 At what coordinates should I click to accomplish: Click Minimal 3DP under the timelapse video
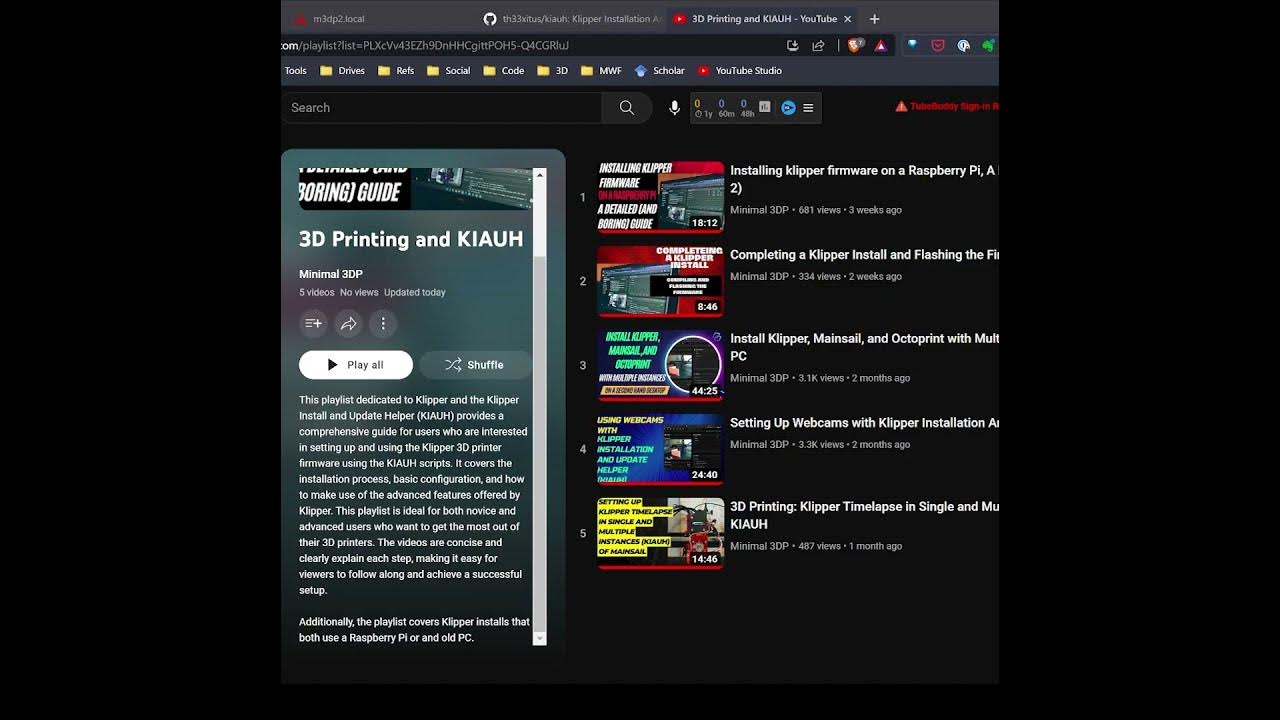coord(759,547)
